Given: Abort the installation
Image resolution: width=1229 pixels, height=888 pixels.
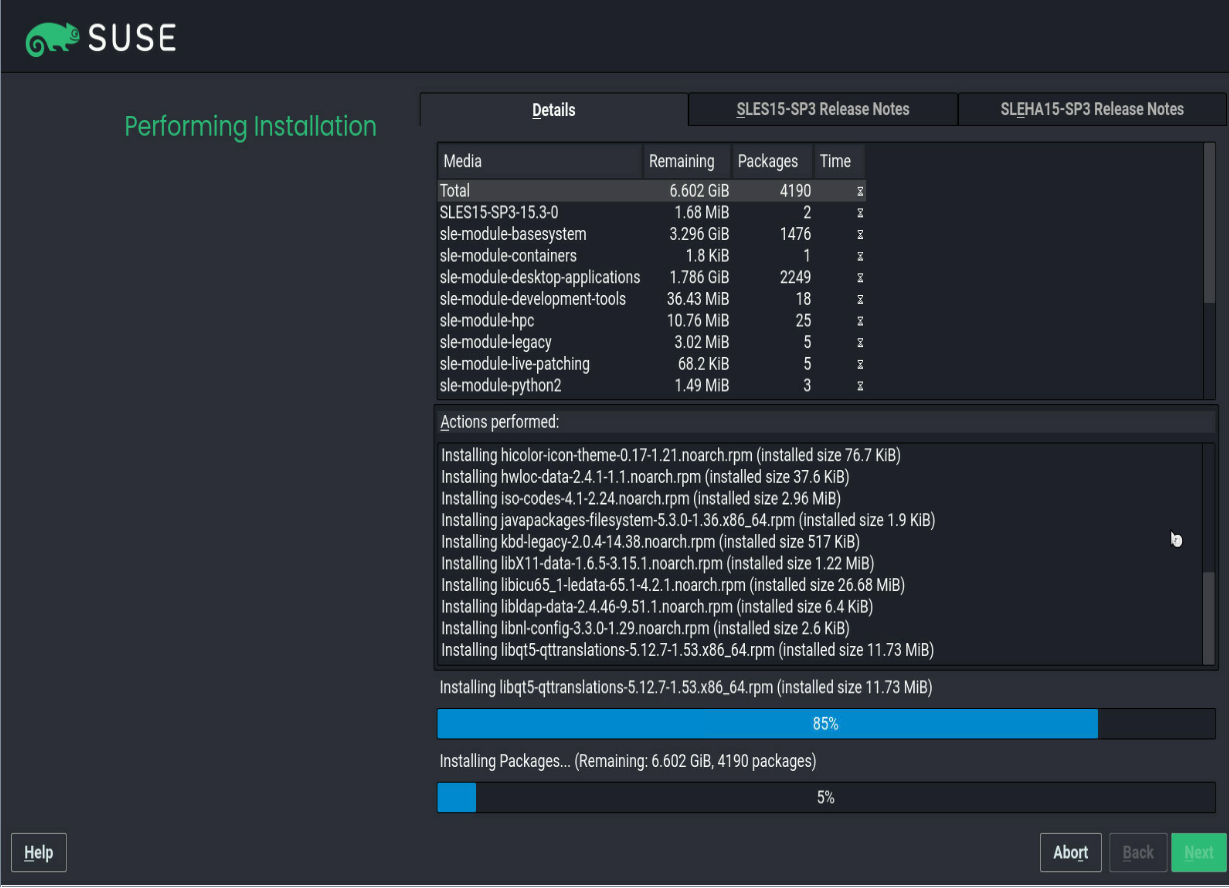Looking at the screenshot, I should pyautogui.click(x=1071, y=853).
